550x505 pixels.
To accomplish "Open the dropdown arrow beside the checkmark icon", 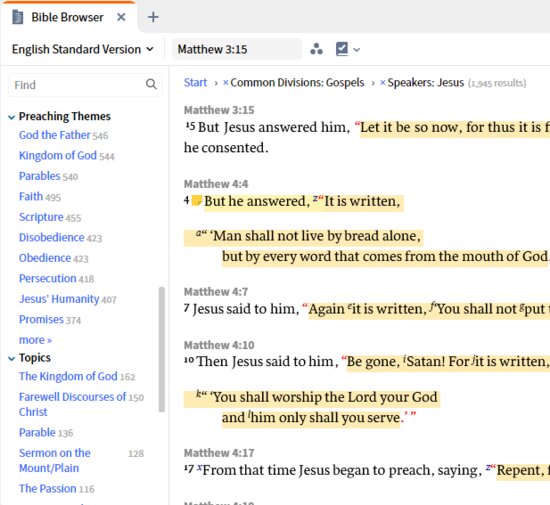I will [x=357, y=50].
